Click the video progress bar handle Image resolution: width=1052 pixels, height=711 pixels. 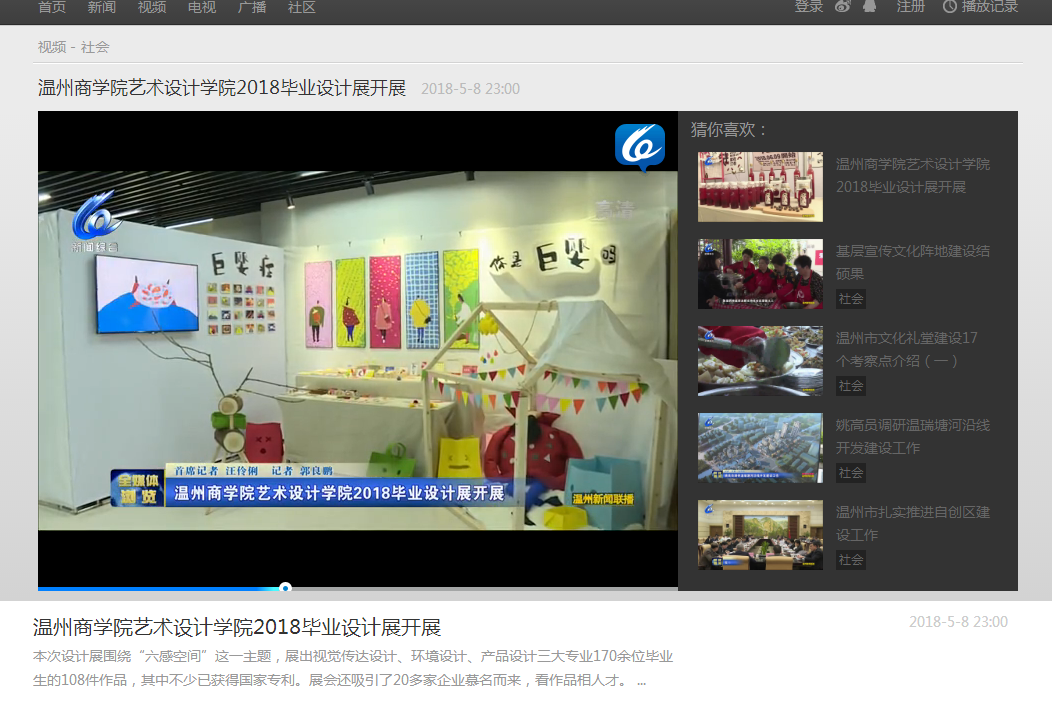pos(285,588)
